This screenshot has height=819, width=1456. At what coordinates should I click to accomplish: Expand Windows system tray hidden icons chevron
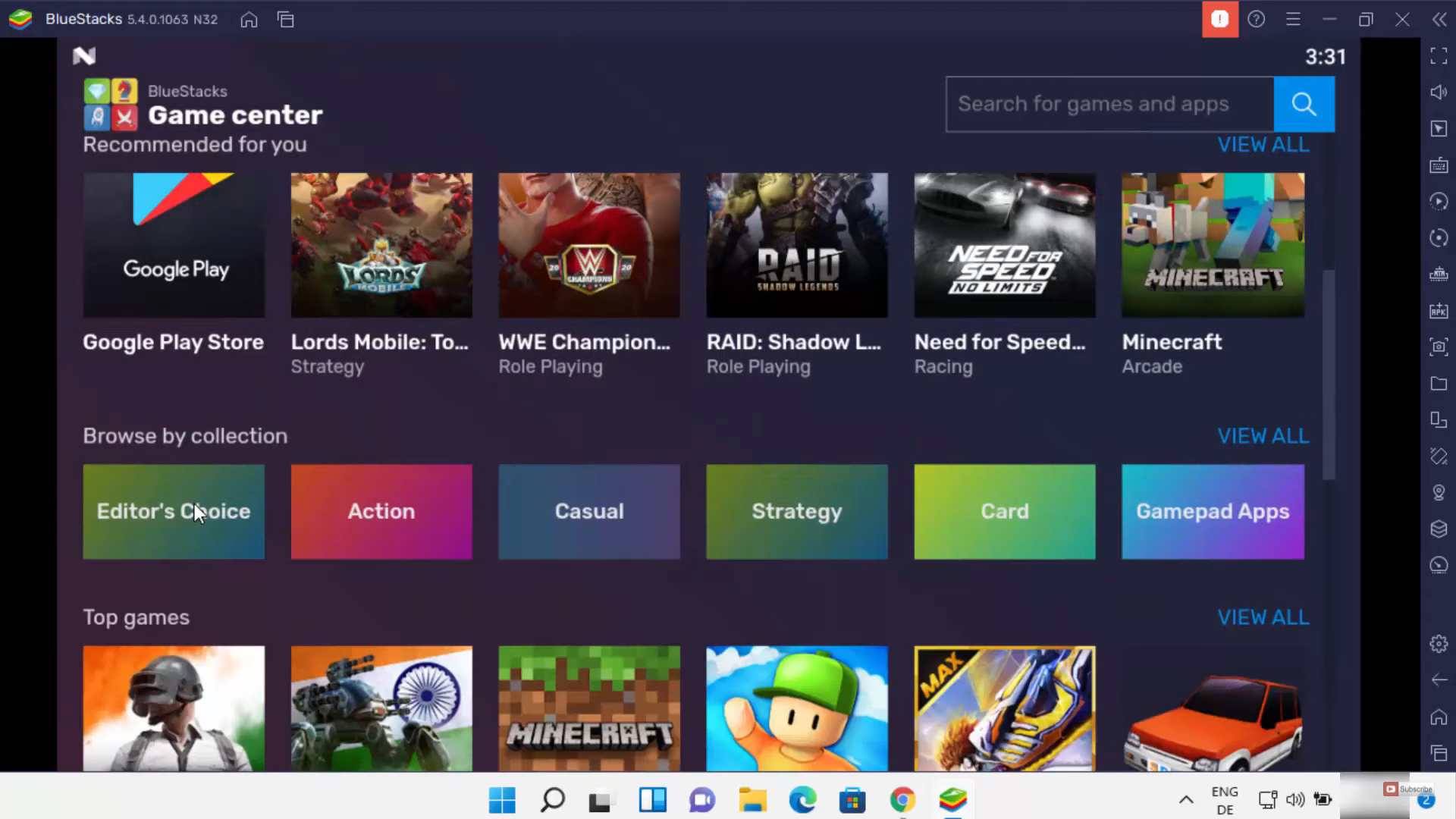1186,799
